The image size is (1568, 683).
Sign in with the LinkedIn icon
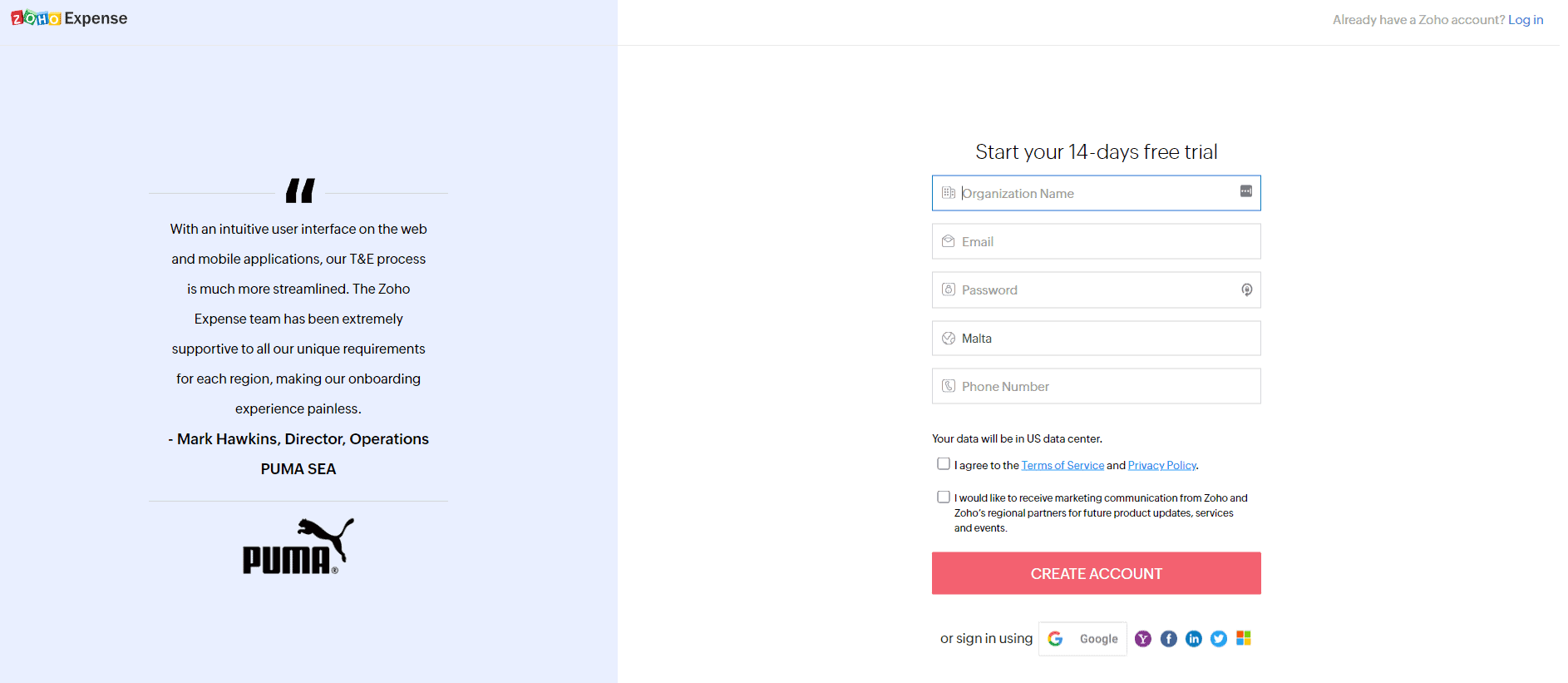coord(1193,638)
